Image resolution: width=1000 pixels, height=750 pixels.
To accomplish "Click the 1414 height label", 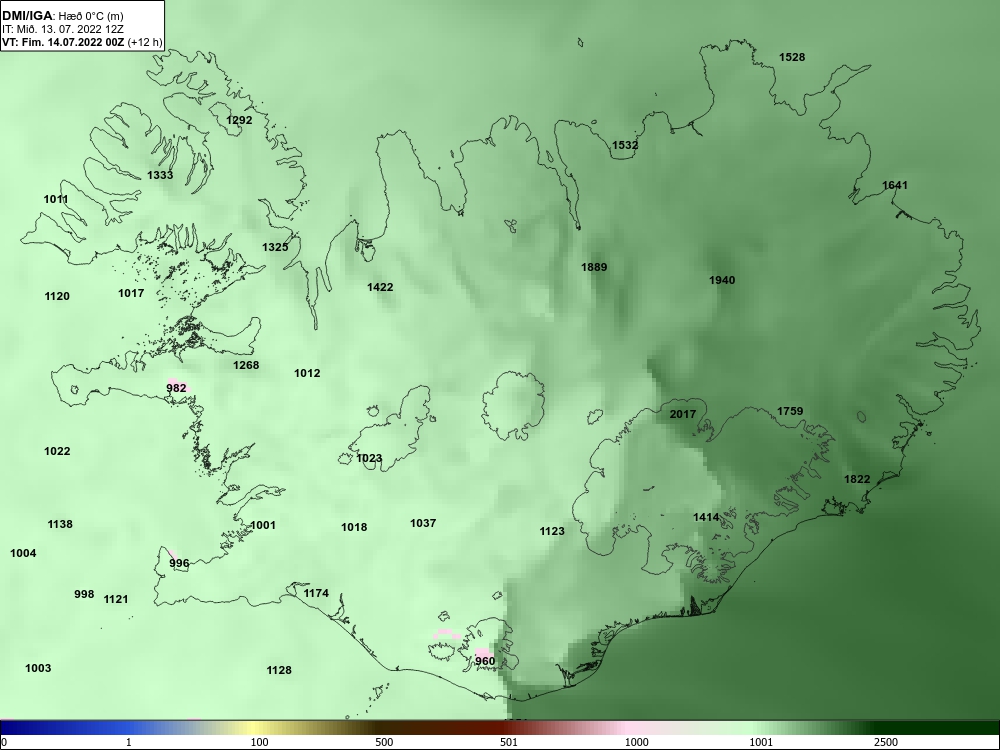I will 707,517.
